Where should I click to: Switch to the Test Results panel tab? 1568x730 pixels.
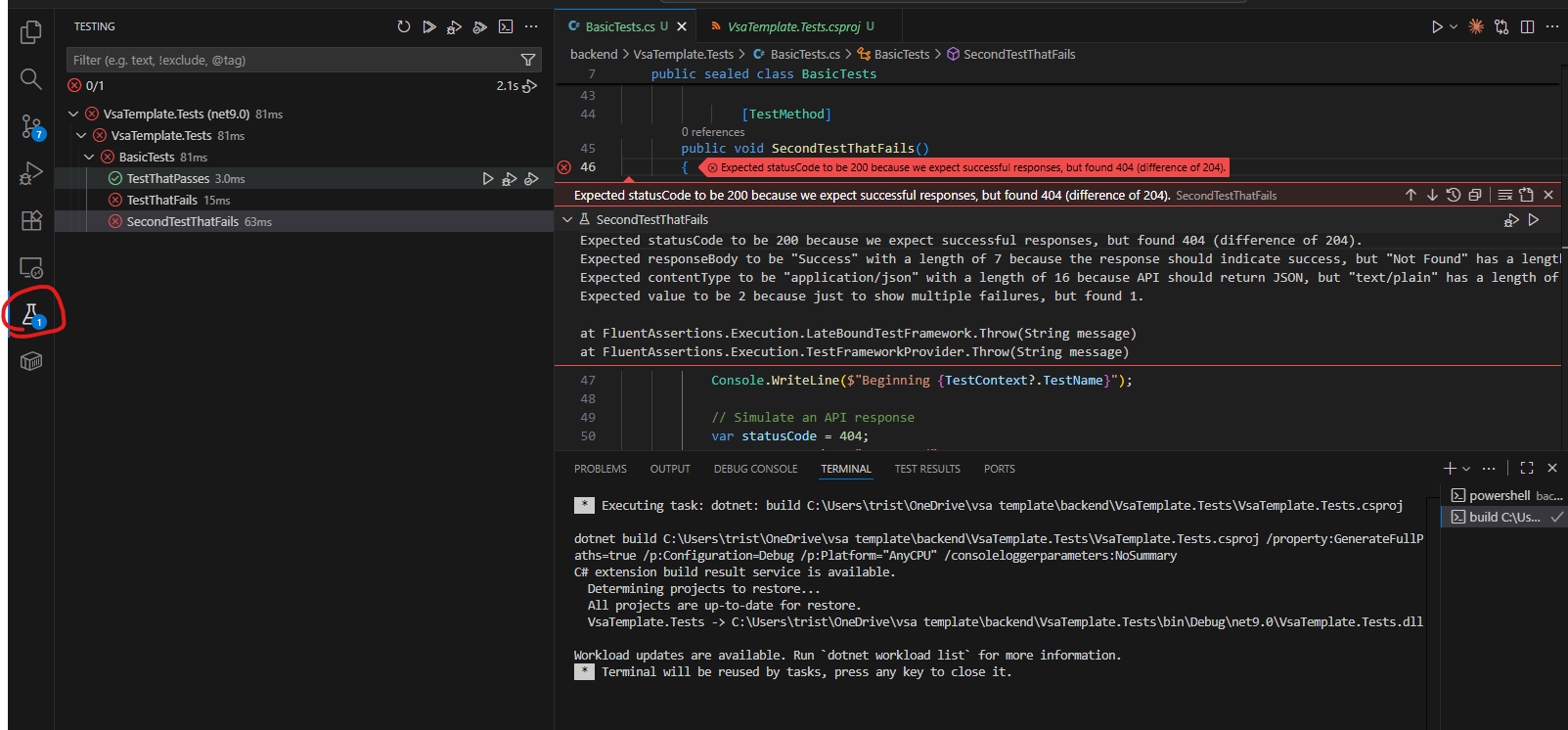point(926,469)
